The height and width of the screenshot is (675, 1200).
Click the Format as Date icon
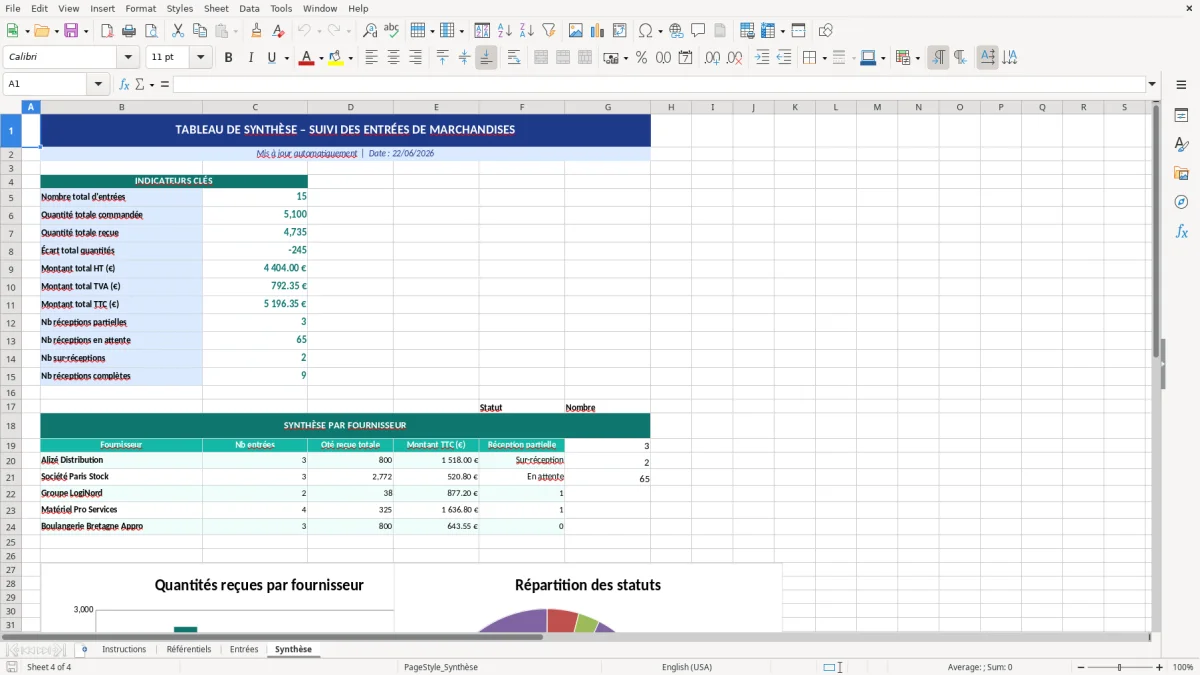[x=685, y=58]
